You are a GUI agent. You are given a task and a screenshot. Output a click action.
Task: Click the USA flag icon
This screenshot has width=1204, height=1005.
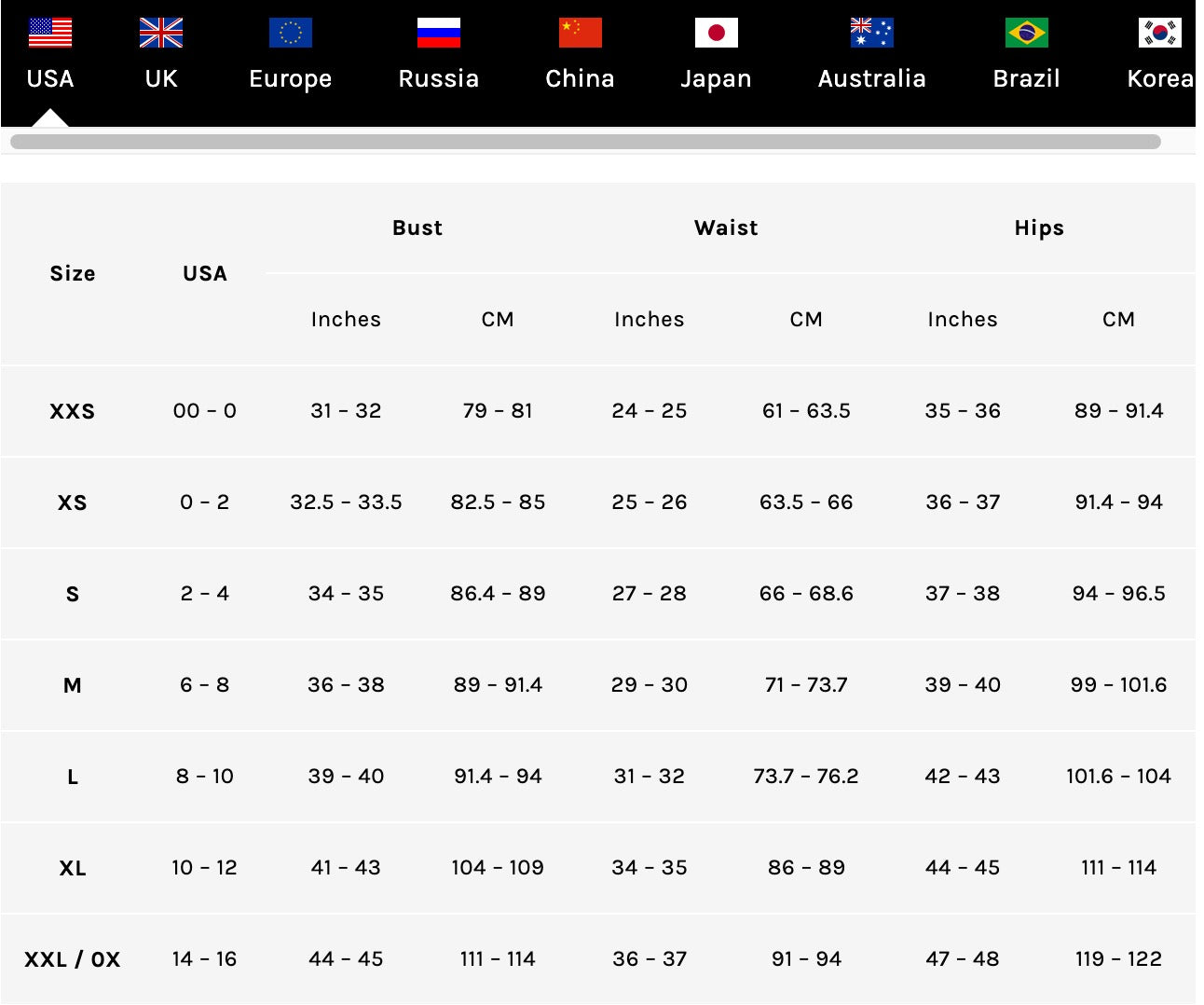pos(50,33)
